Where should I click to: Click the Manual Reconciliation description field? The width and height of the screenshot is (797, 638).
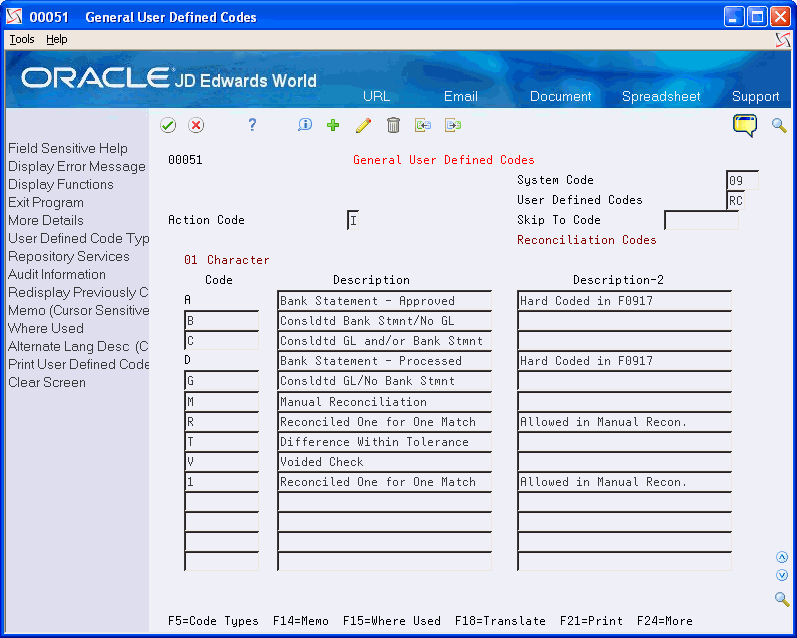(384, 402)
